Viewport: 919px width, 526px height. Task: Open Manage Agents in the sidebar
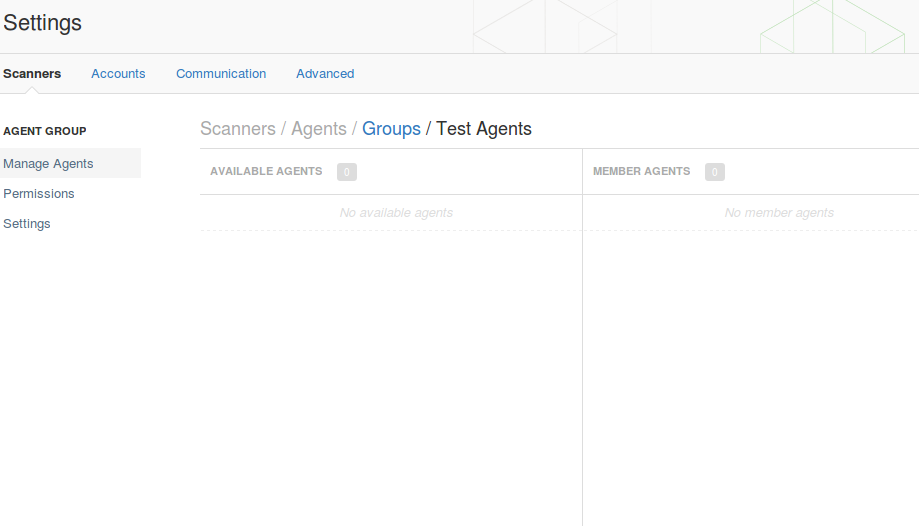(70, 164)
